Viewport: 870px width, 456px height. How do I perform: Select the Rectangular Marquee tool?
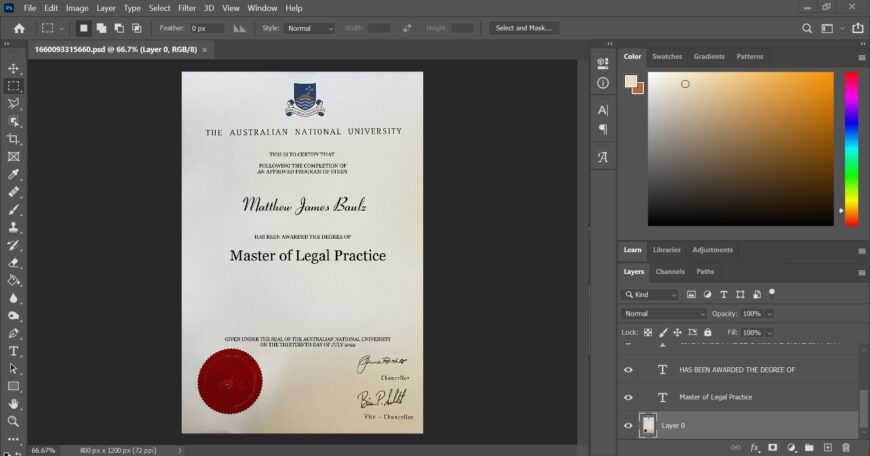pyautogui.click(x=13, y=86)
